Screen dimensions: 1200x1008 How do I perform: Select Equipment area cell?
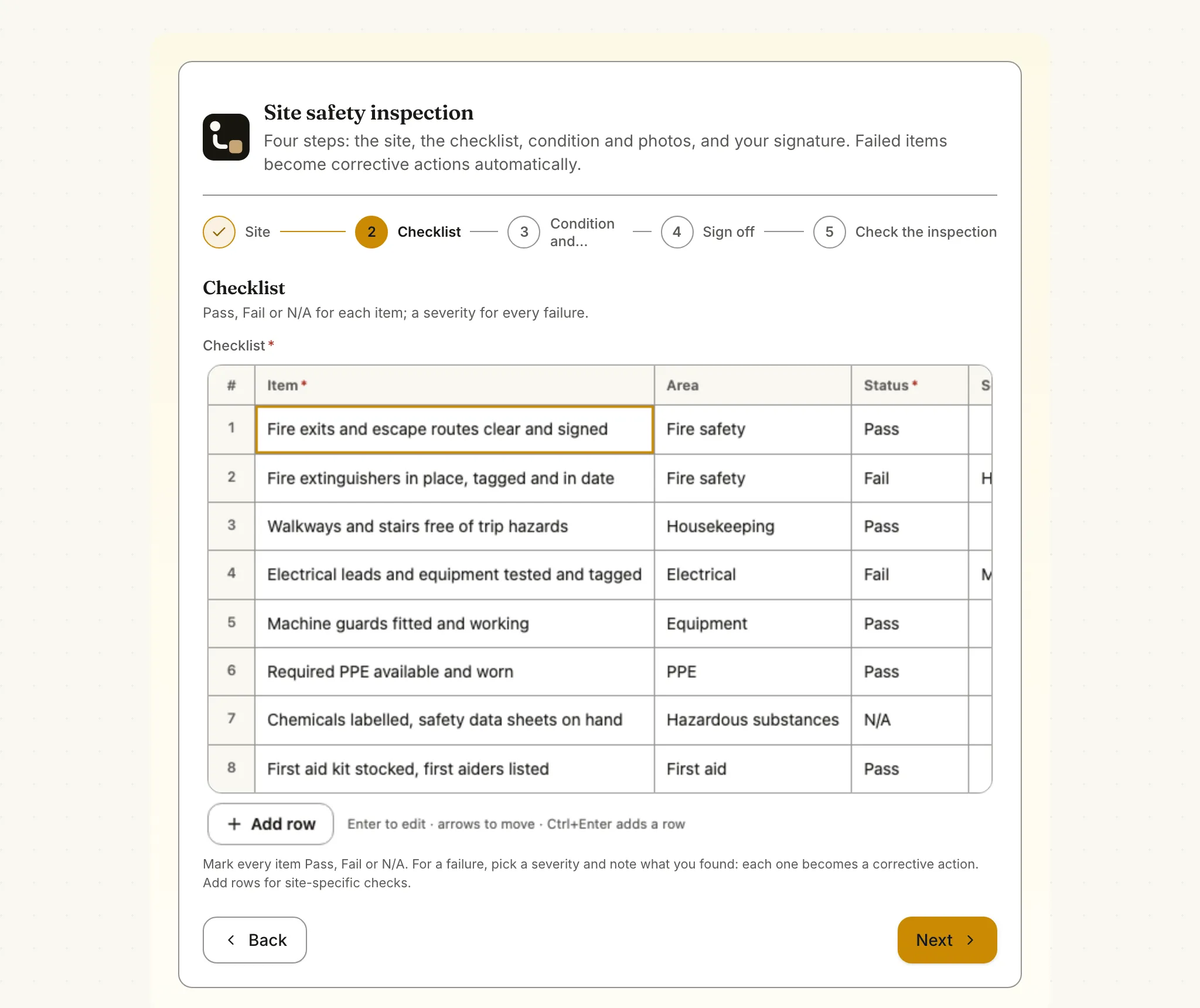click(753, 624)
